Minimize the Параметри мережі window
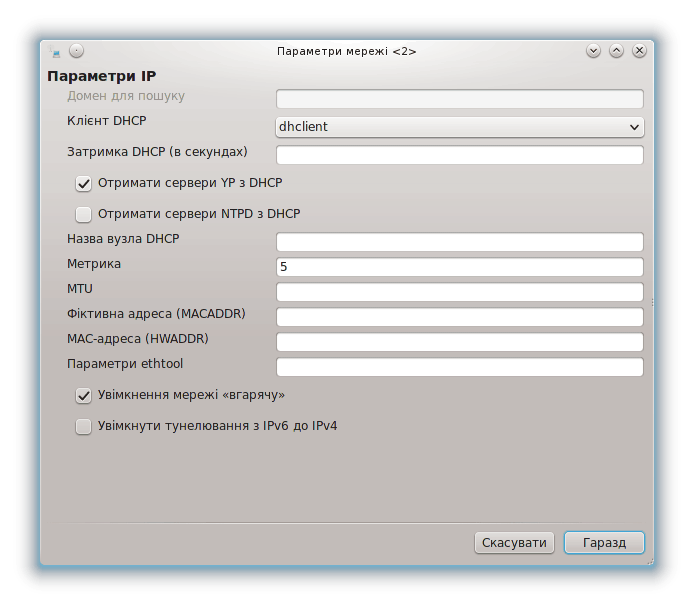Screen dimensions: 694x605 click(x=593, y=51)
